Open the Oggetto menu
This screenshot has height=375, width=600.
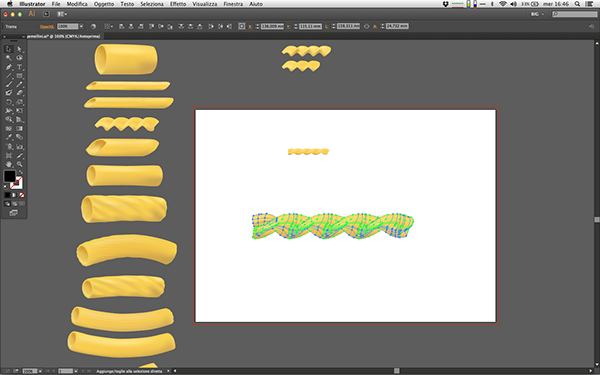tap(104, 4)
